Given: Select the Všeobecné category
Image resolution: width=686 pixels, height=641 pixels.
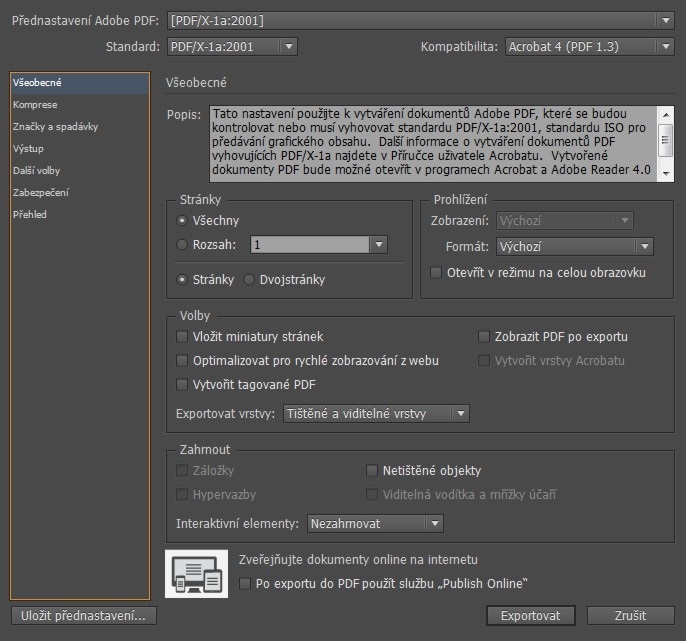Looking at the screenshot, I should click(80, 83).
